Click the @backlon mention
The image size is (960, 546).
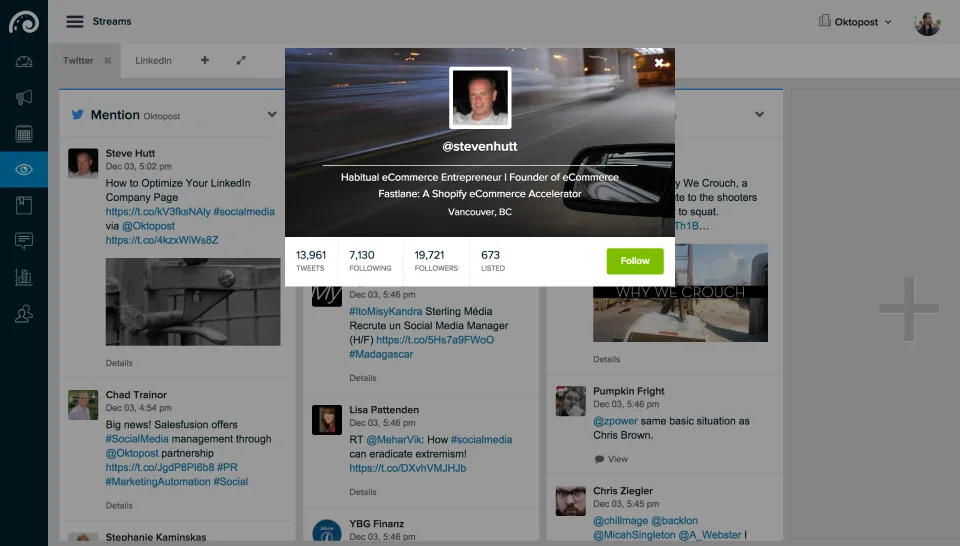(674, 521)
